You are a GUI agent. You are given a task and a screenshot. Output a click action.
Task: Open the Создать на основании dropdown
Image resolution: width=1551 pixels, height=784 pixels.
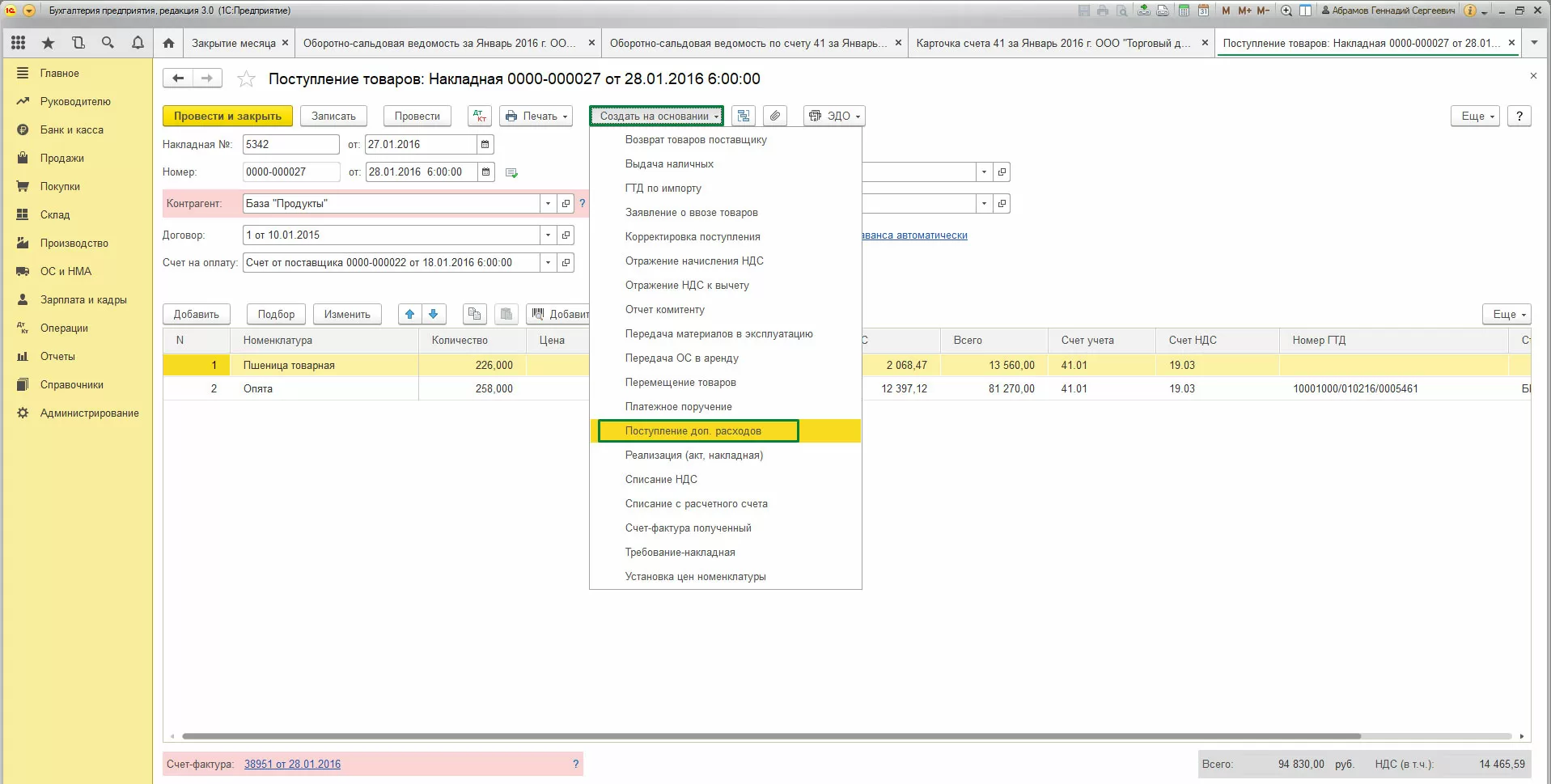coord(656,116)
